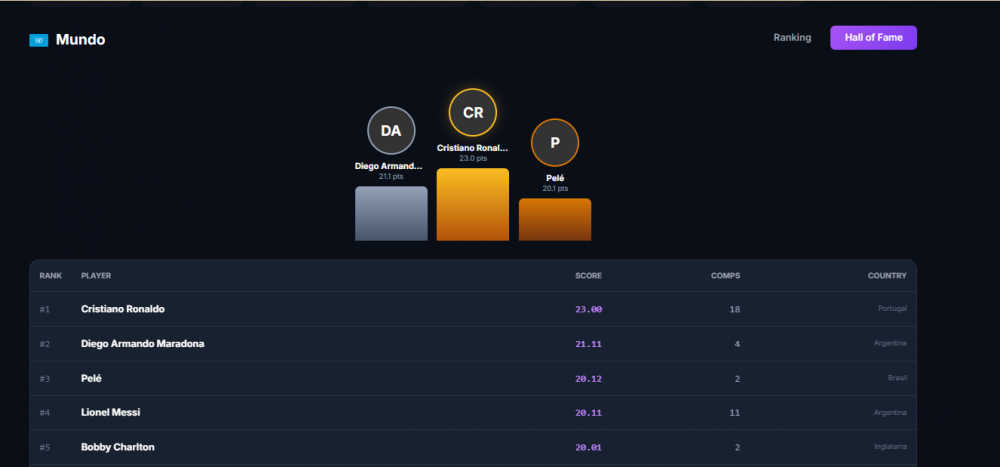
Task: Open Diego Armando Maradona's table row
Action: click(473, 344)
